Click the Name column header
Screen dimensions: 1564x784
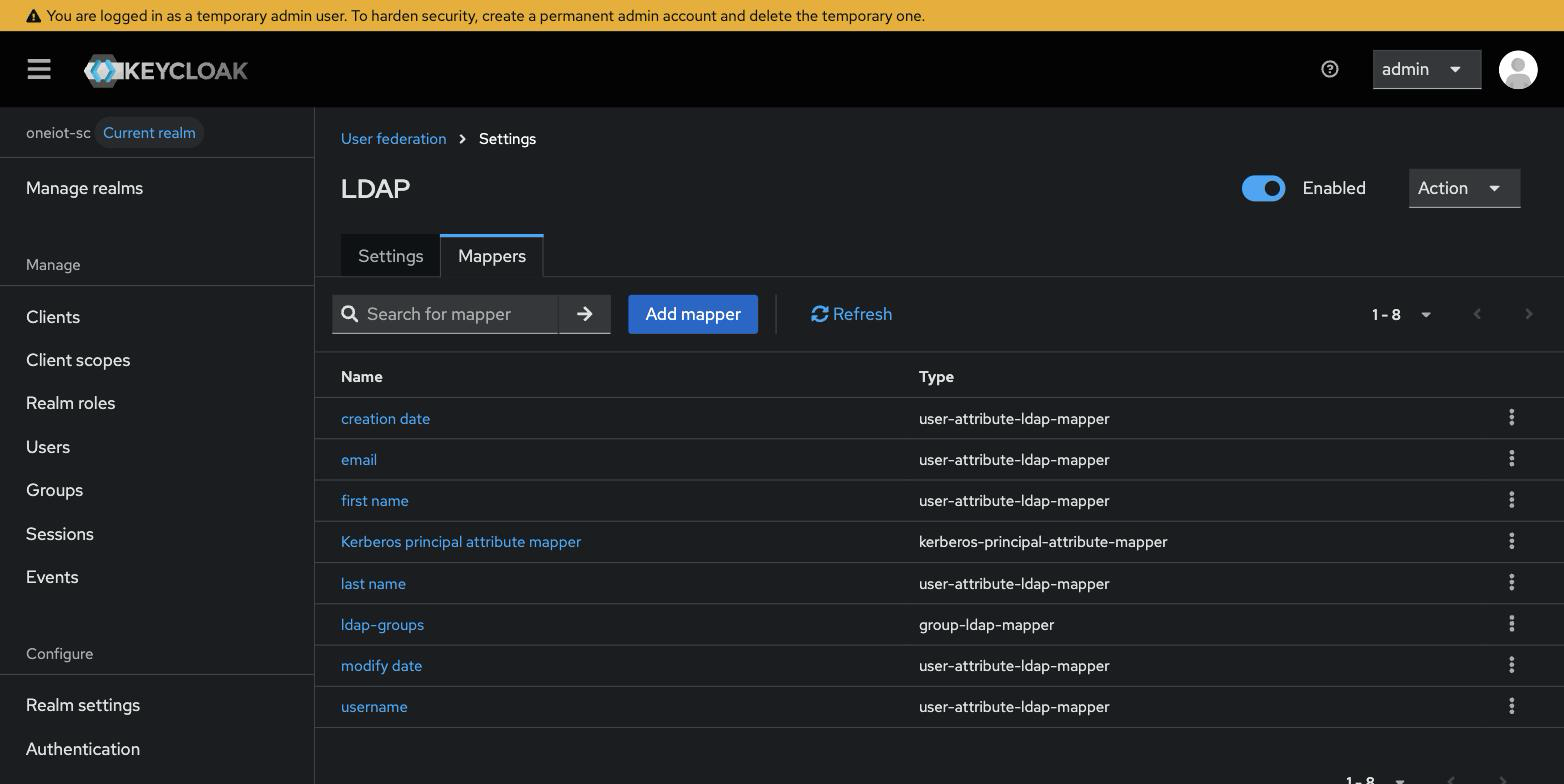361,377
